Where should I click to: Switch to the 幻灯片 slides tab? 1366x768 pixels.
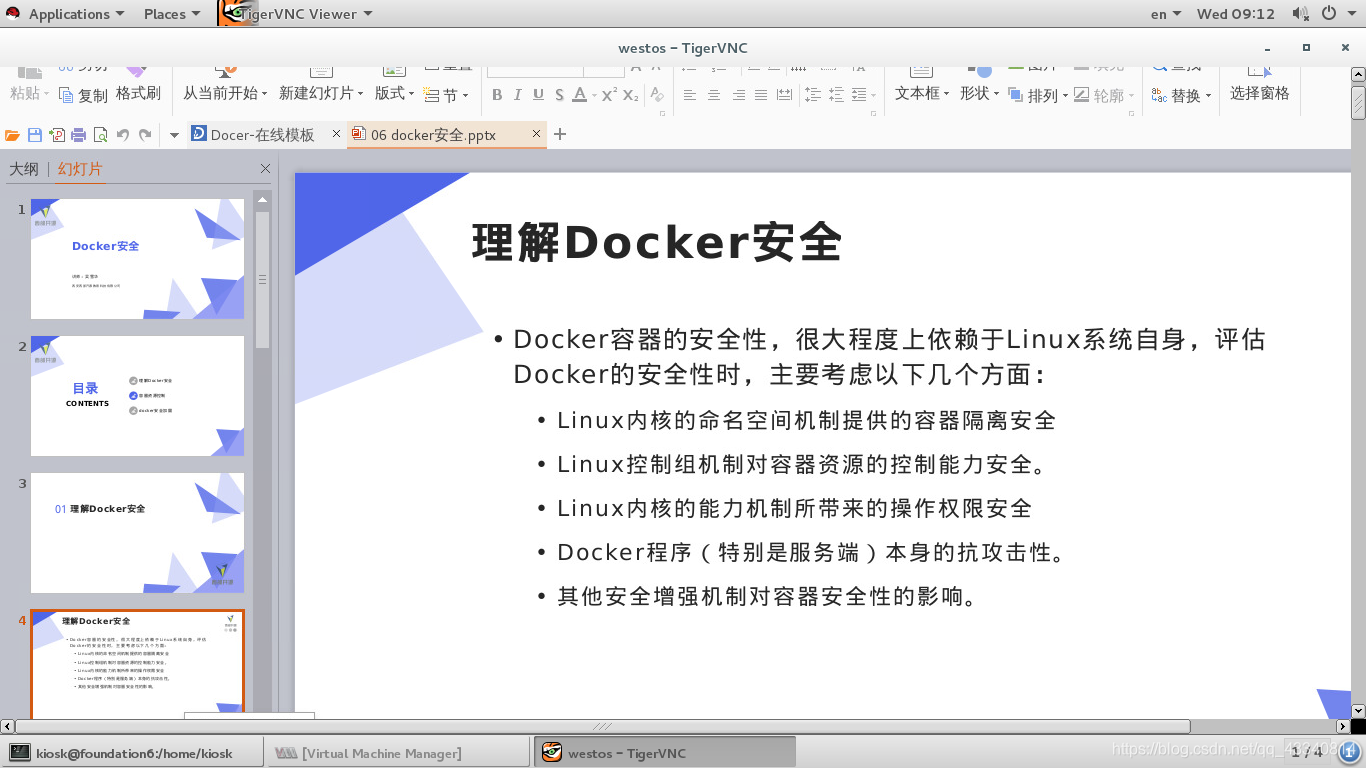click(80, 169)
